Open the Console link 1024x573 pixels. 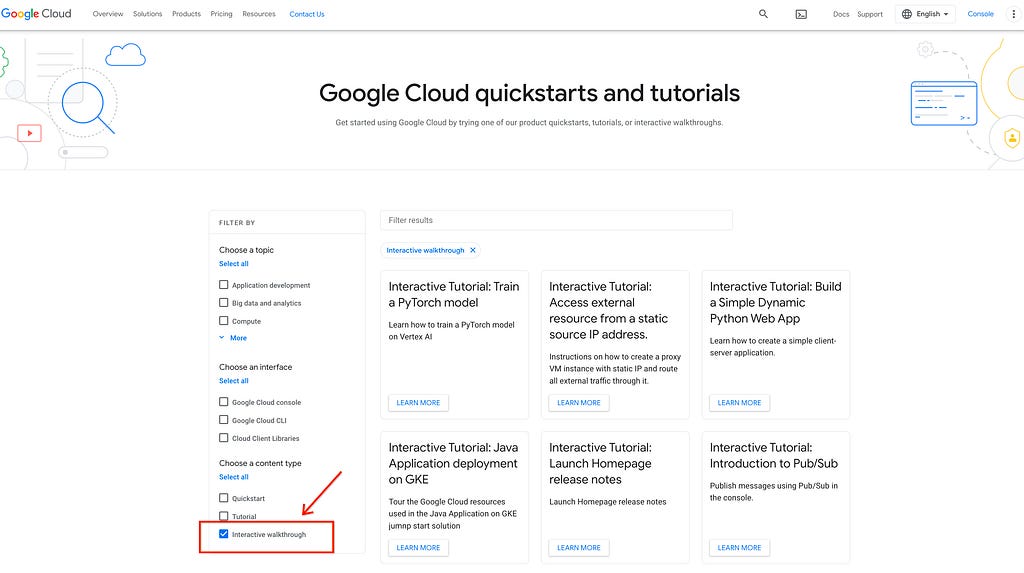(980, 14)
